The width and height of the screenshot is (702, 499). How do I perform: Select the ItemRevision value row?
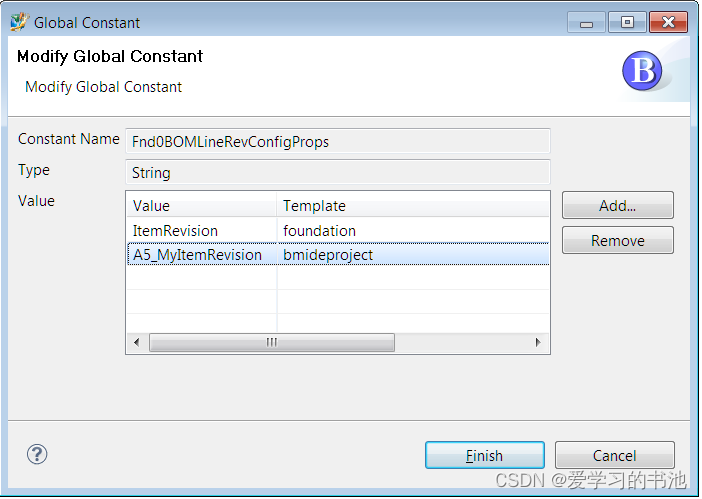[175, 230]
